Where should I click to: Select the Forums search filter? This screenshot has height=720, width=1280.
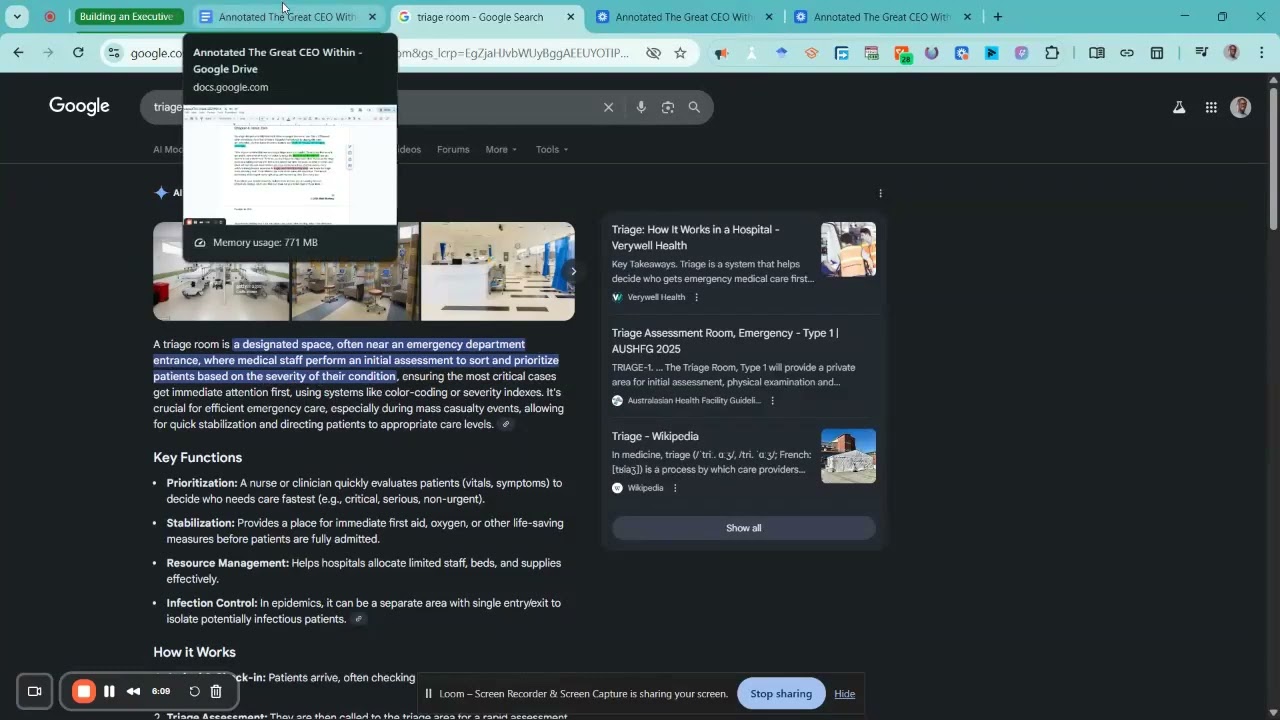click(453, 150)
